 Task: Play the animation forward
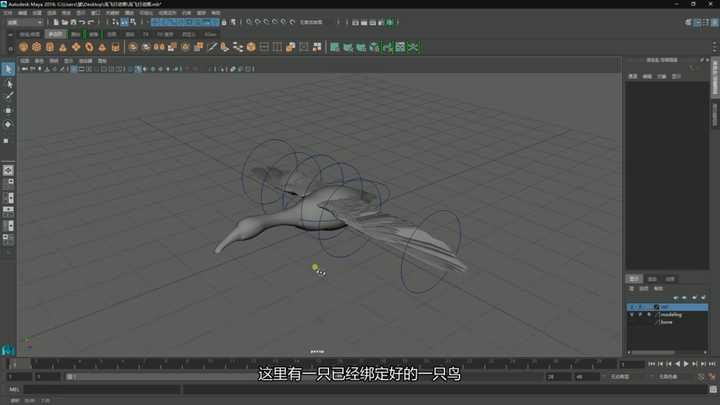[x=686, y=364]
